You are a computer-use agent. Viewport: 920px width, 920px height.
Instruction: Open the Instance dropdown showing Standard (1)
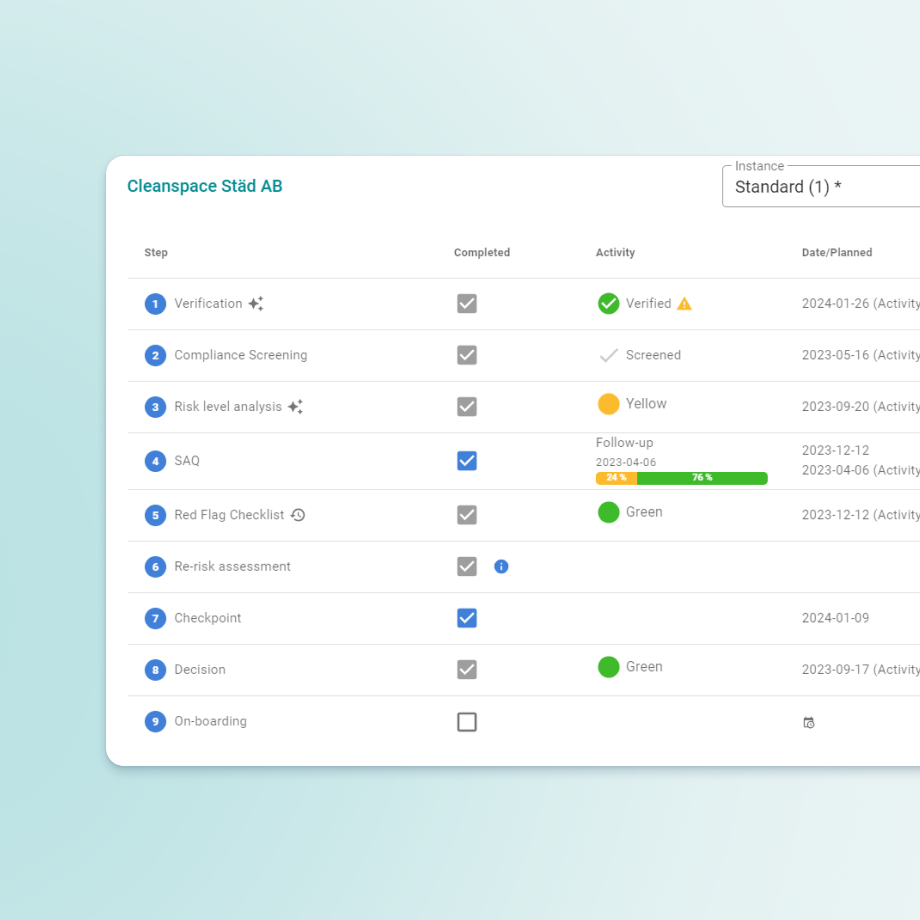pyautogui.click(x=821, y=186)
